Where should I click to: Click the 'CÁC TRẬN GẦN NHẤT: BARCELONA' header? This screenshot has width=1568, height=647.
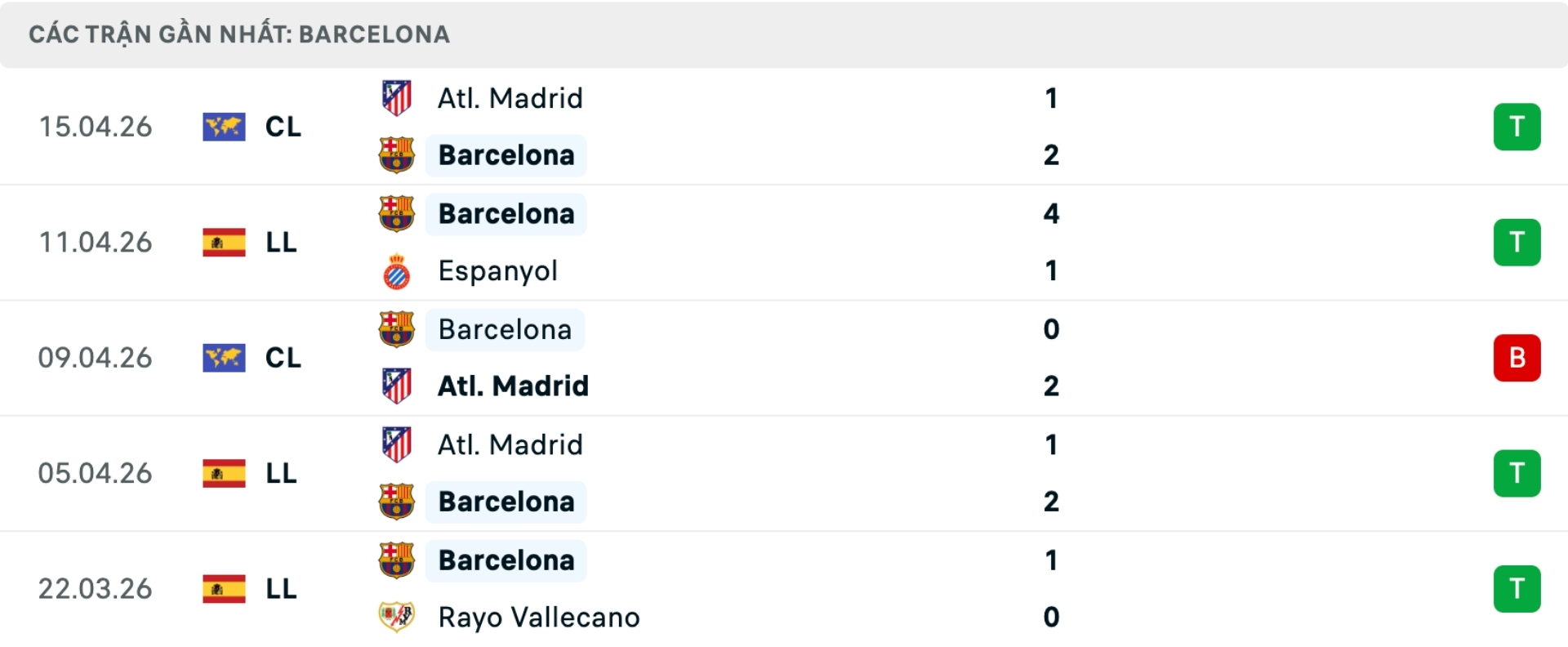pyautogui.click(x=239, y=34)
